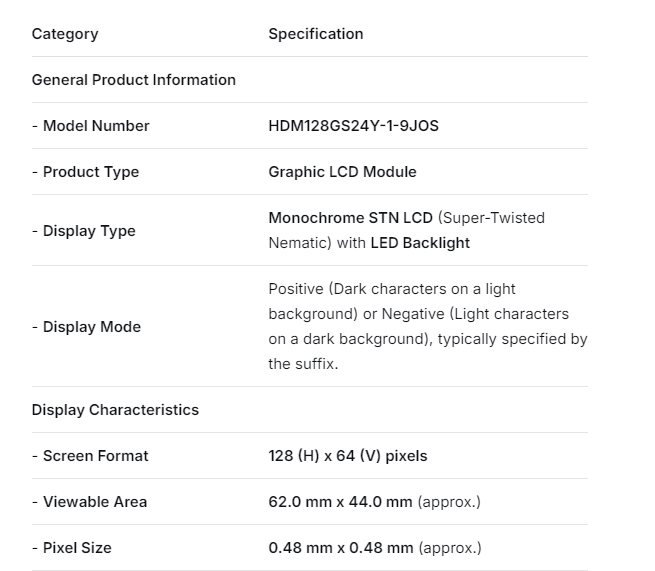Click the bold LED Backlight text
Viewport: 655px width, 571px height.
tap(420, 243)
